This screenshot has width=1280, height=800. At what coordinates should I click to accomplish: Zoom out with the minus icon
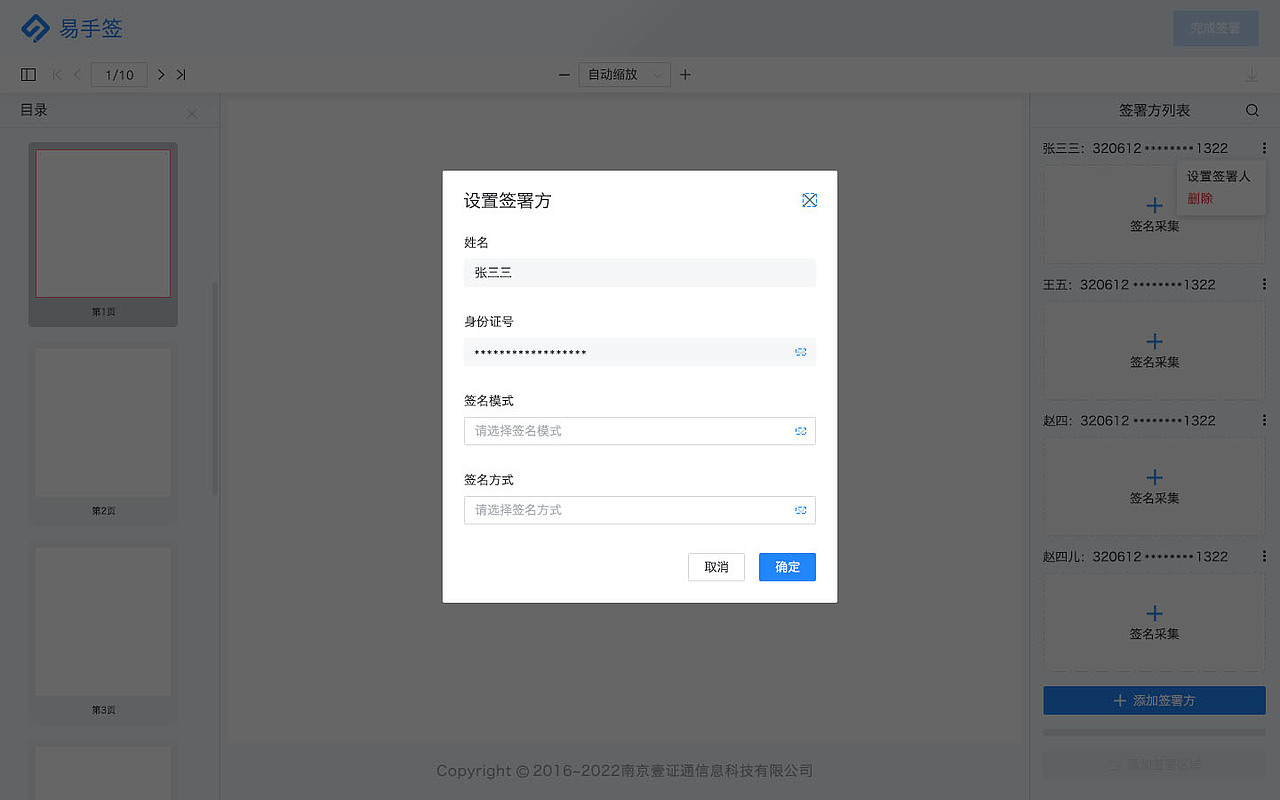564,74
